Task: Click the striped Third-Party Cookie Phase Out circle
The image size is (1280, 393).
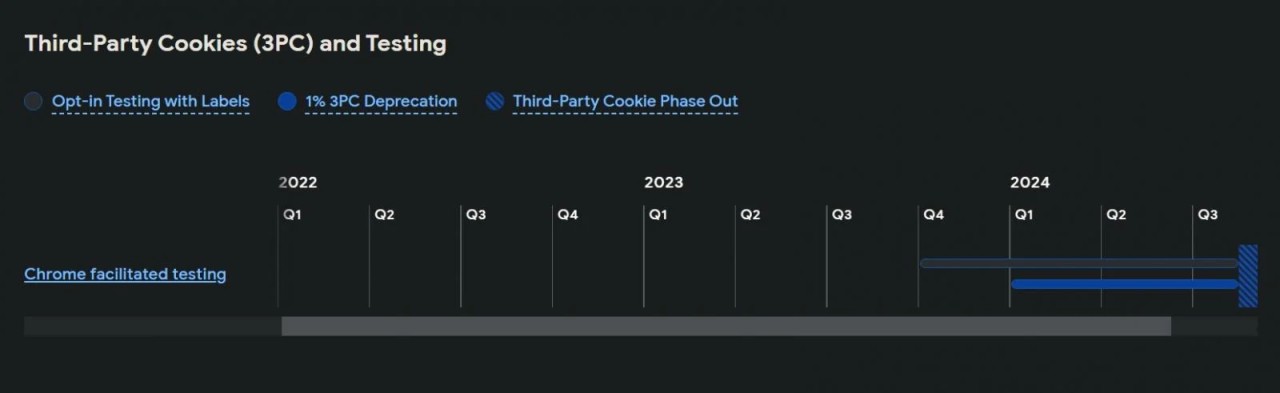Action: pyautogui.click(x=494, y=101)
